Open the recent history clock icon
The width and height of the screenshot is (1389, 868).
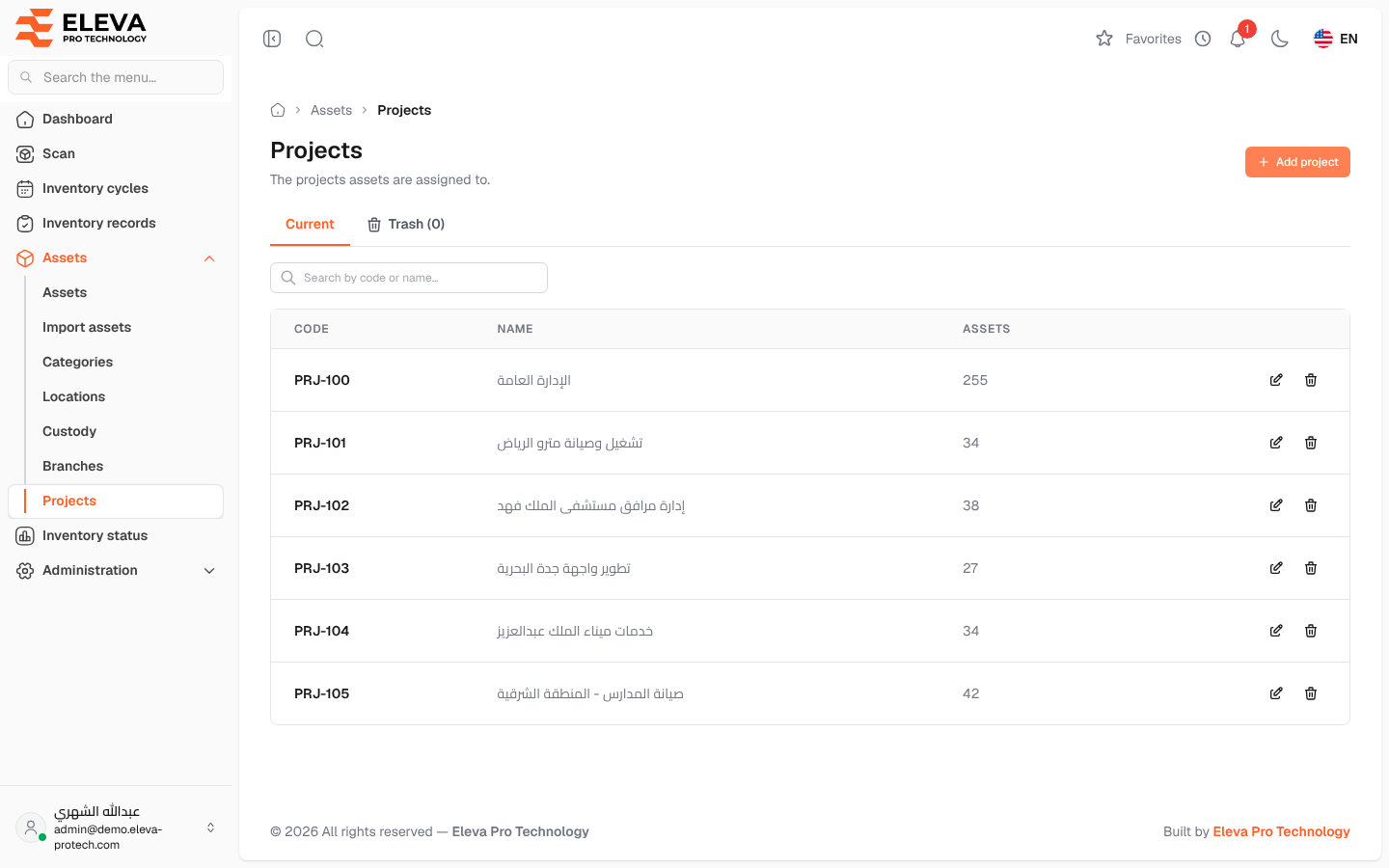1203,39
